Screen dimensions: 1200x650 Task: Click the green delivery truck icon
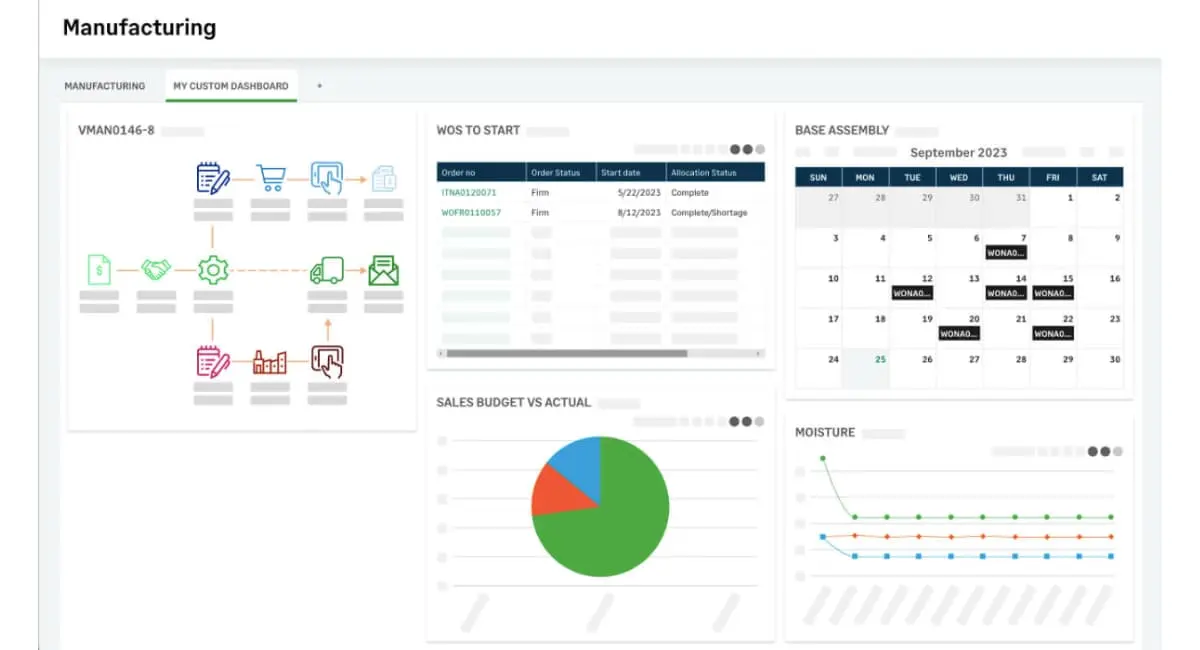click(326, 270)
